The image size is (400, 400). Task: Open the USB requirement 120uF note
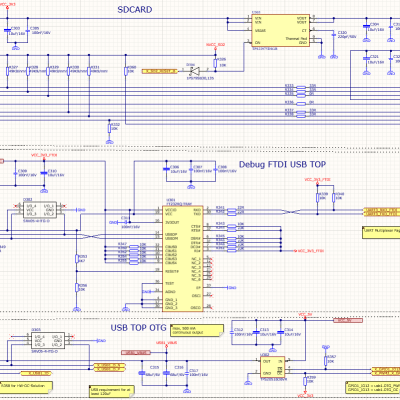pyautogui.click(x=112, y=391)
